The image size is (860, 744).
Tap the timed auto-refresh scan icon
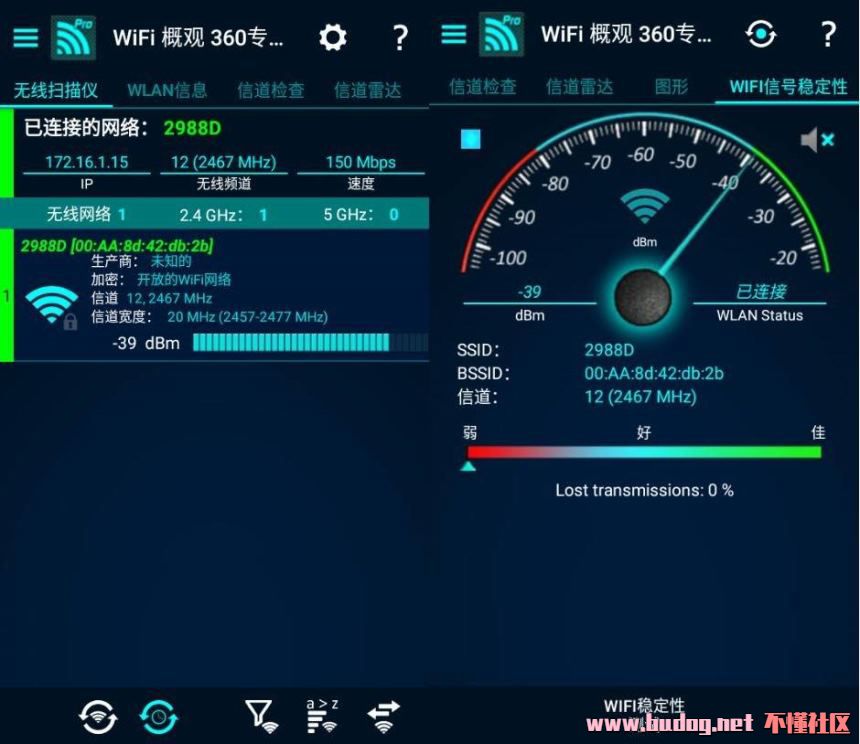click(x=159, y=715)
